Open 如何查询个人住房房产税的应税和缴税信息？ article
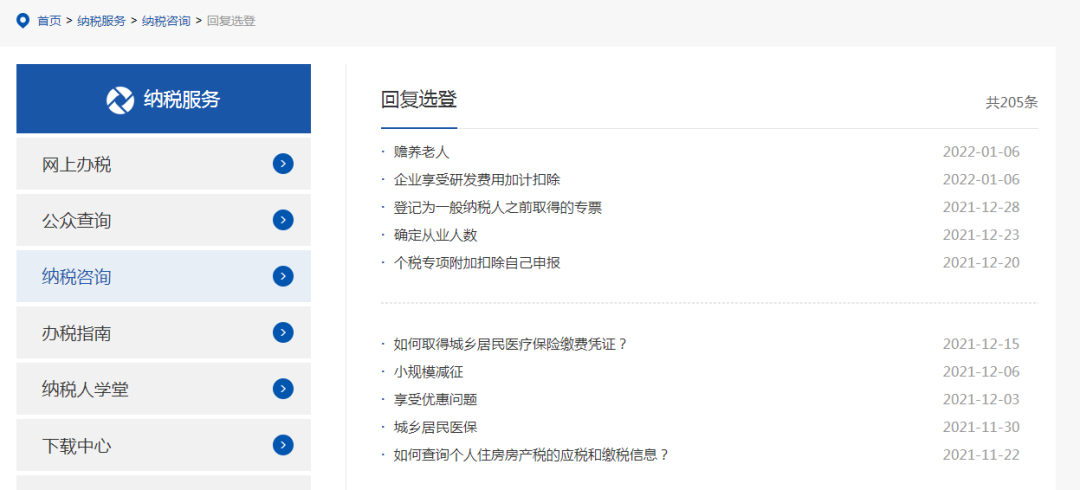The image size is (1080, 490). (x=531, y=455)
